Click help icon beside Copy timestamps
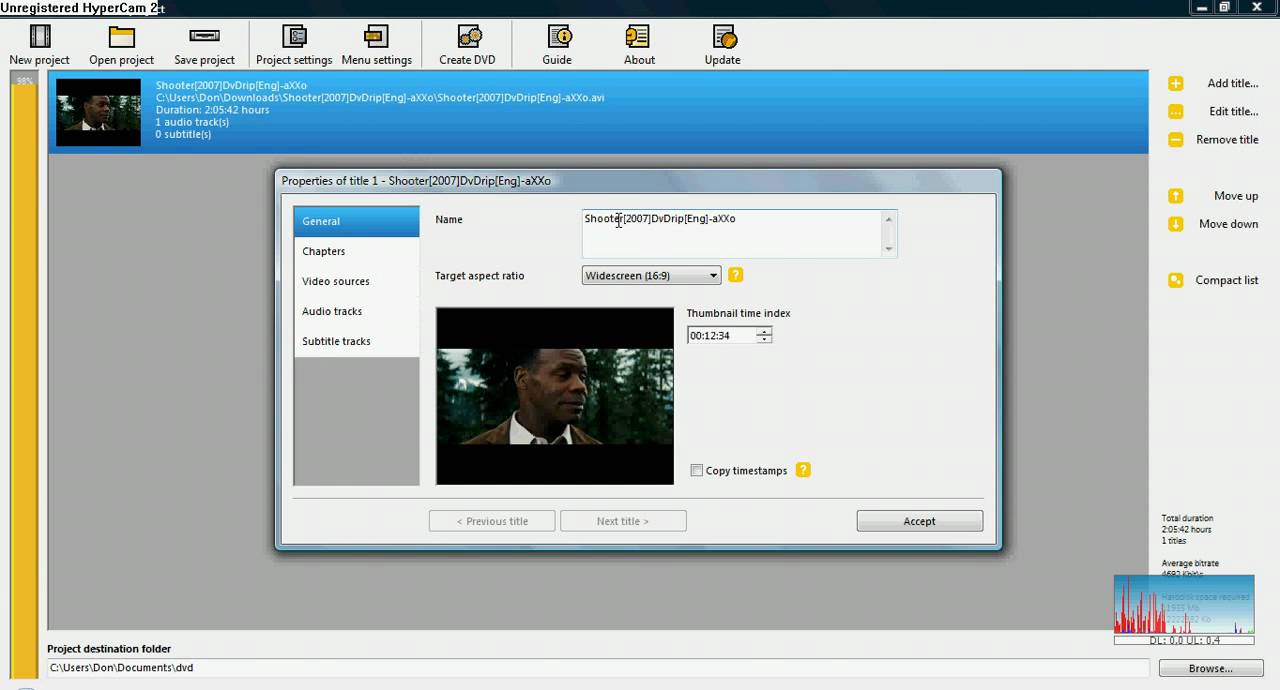1280x690 pixels. (803, 470)
